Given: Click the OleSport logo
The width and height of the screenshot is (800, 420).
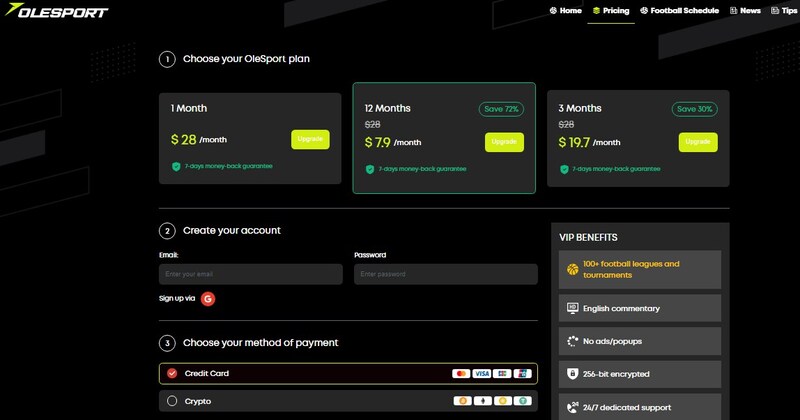Looking at the screenshot, I should pyautogui.click(x=55, y=11).
